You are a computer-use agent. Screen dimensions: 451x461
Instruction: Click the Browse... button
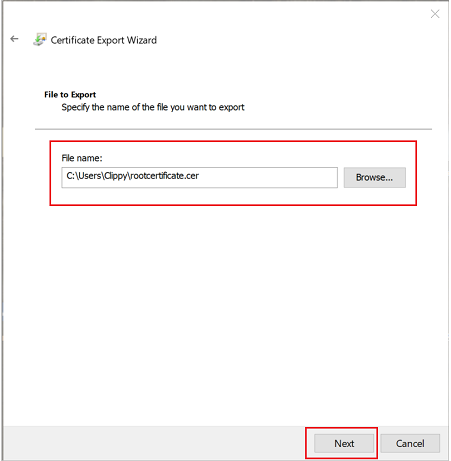[374, 177]
